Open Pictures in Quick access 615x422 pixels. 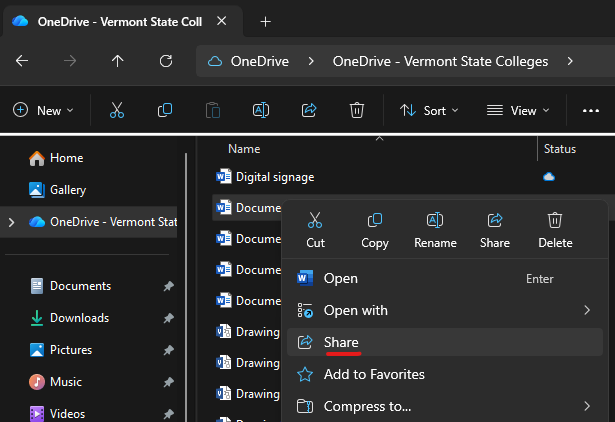90,350
